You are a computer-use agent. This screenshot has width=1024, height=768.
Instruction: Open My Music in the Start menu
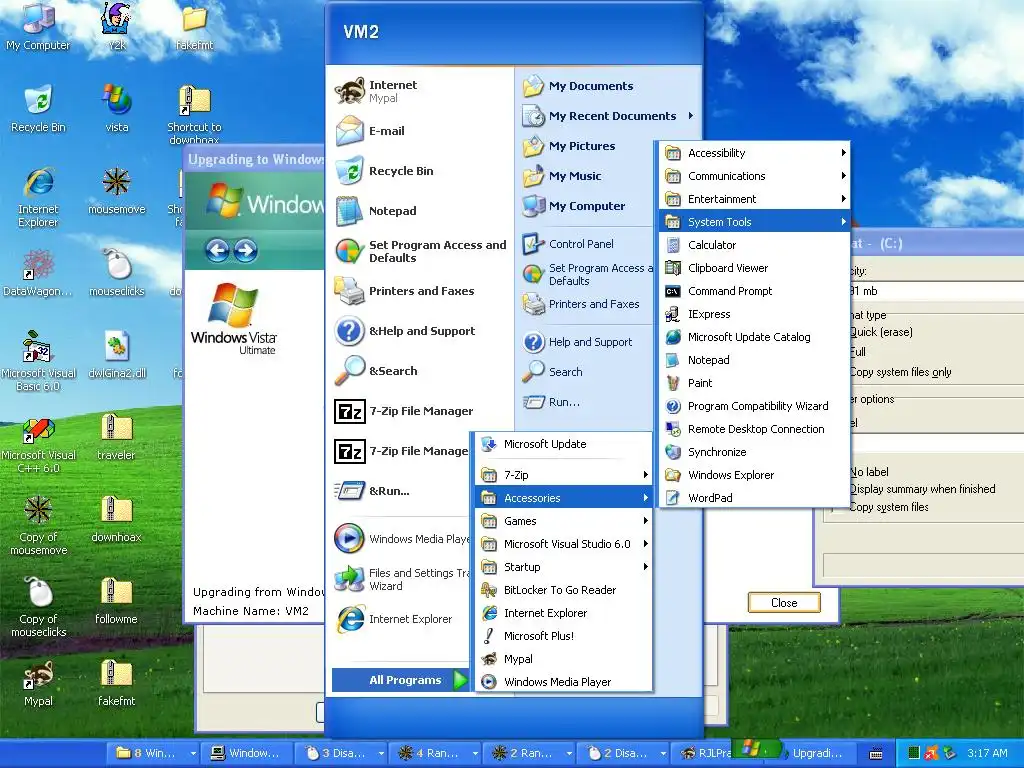point(575,176)
